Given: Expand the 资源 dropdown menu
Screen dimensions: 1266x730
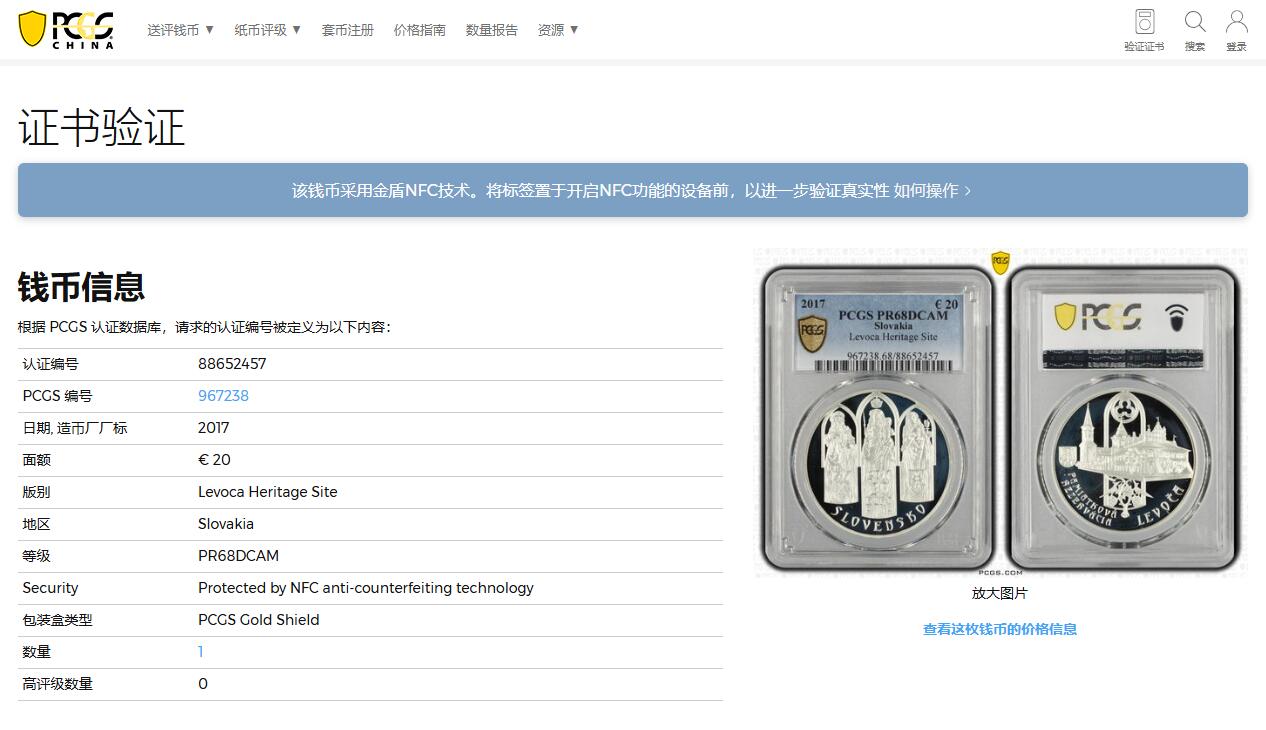Looking at the screenshot, I should [x=558, y=30].
